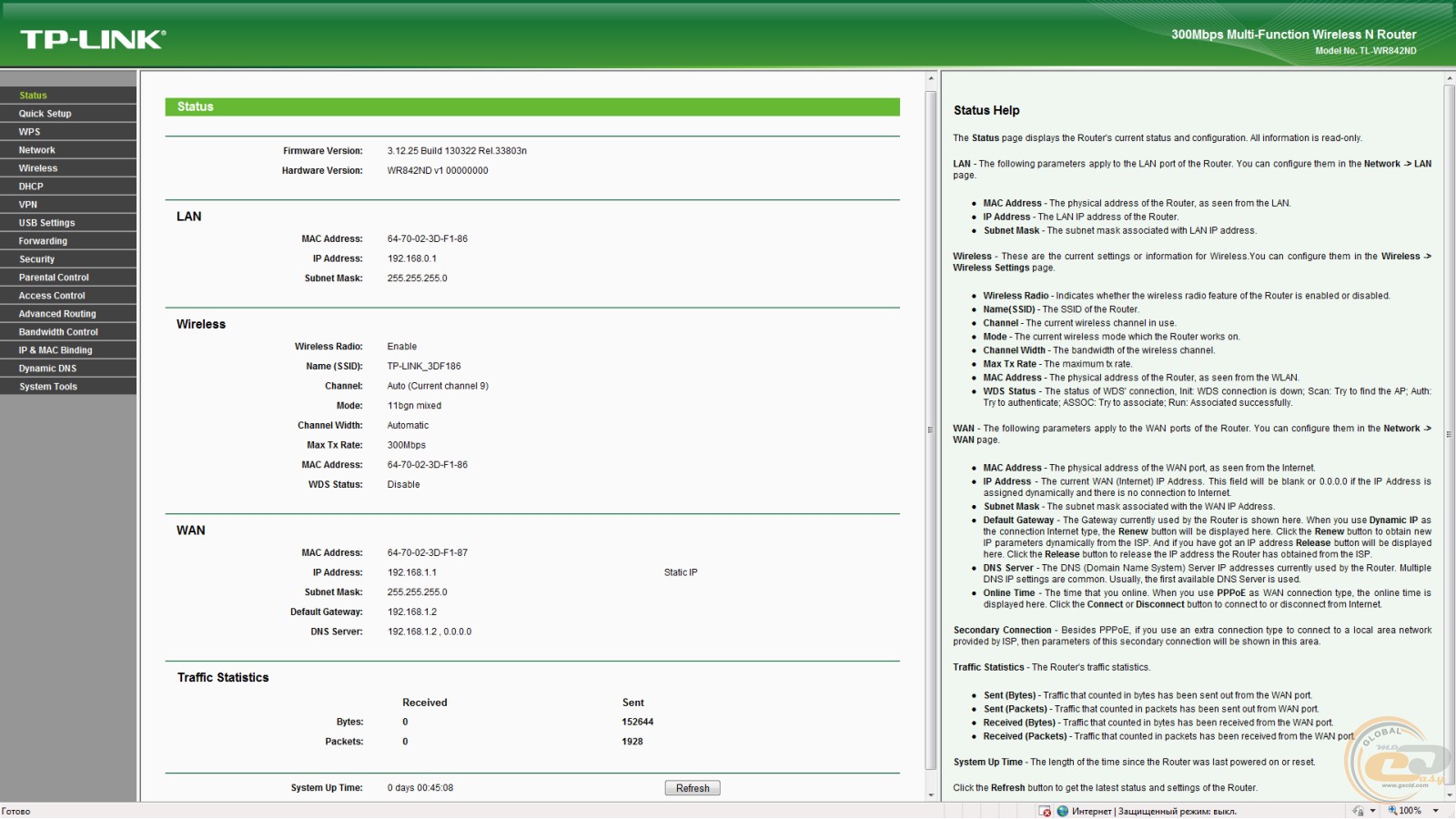1456x819 pixels.
Task: Click the Refresh button
Action: 693,788
